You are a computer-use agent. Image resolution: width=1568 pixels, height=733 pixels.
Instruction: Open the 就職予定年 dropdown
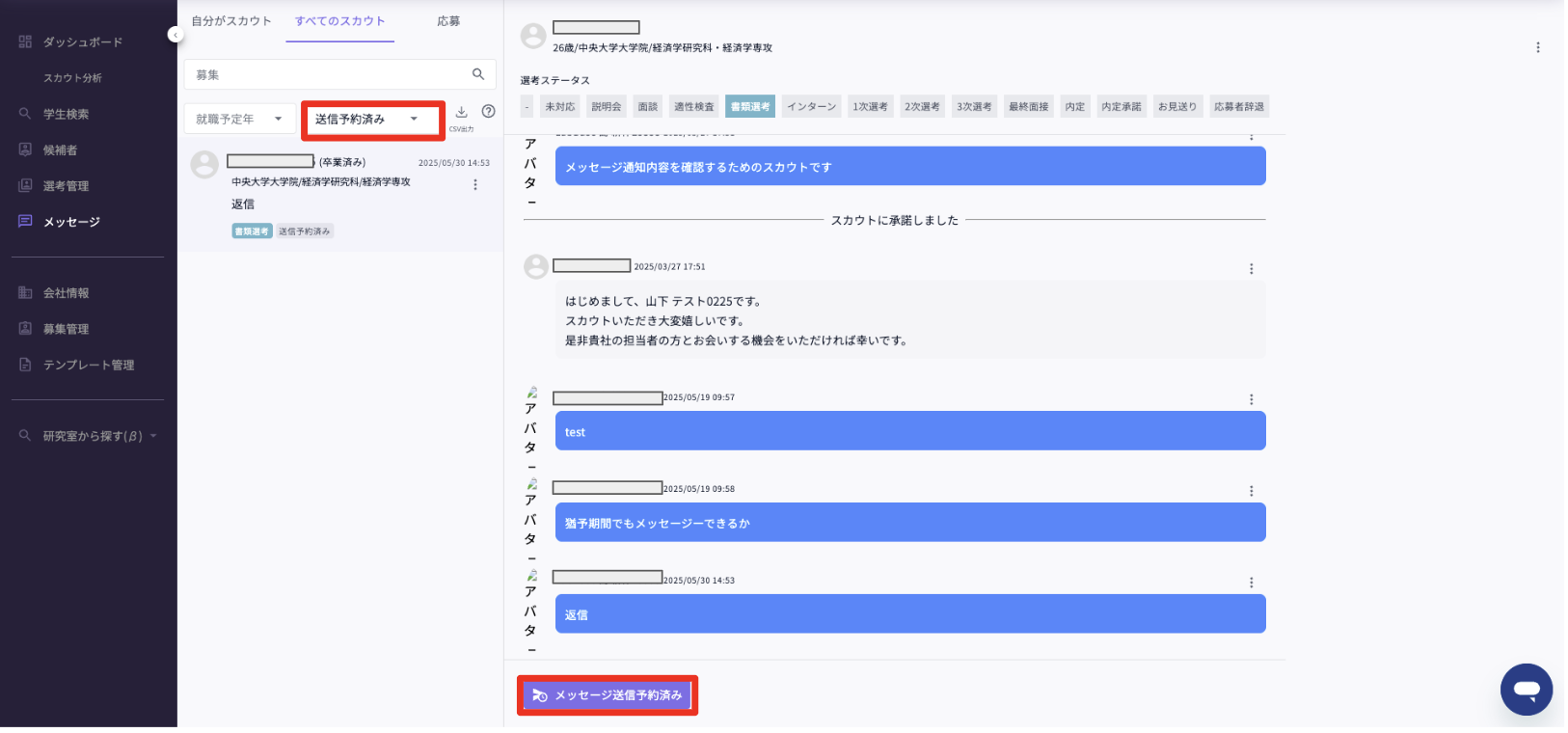(x=239, y=119)
